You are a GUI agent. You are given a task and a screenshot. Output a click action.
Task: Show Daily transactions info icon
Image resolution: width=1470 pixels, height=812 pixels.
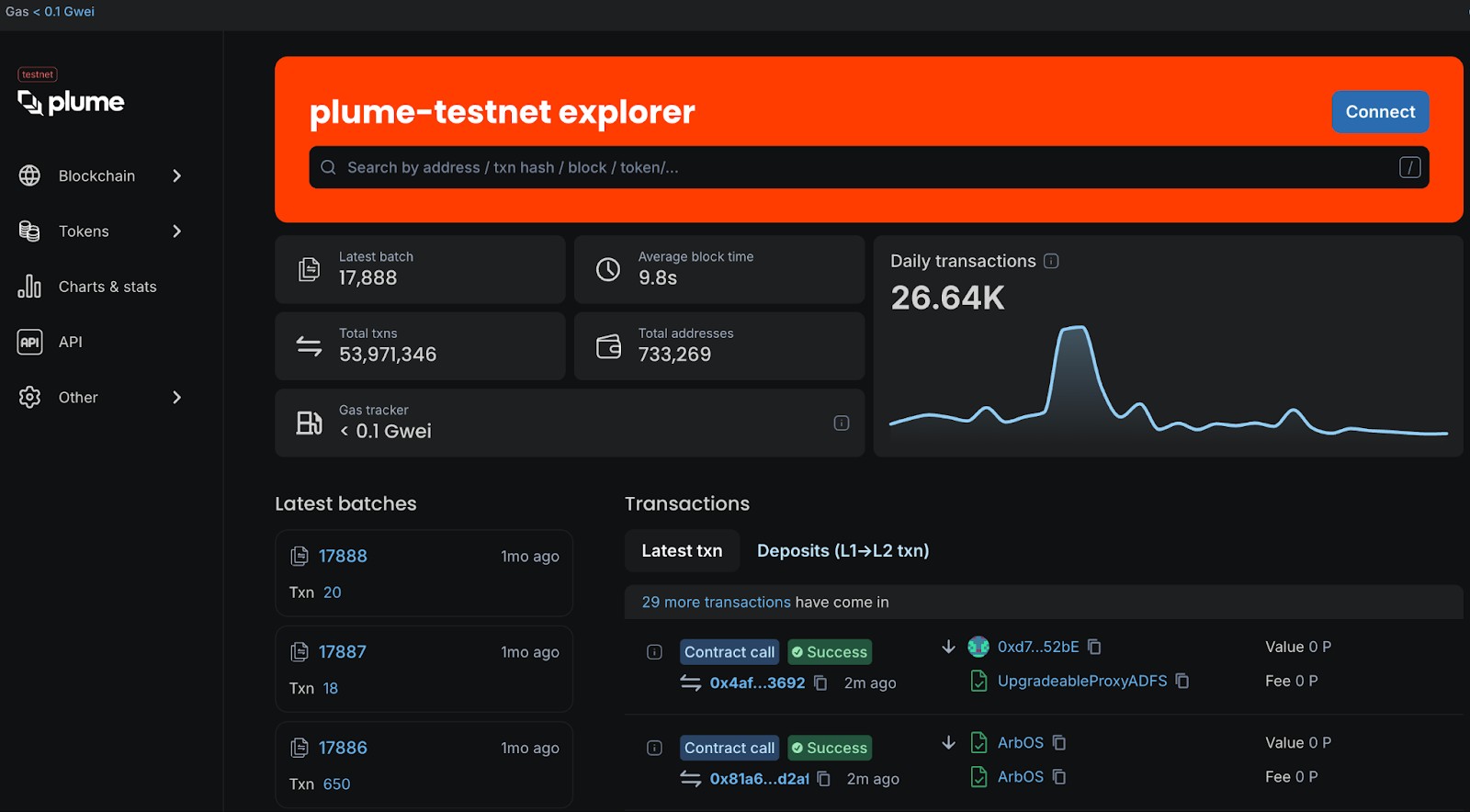1051,261
